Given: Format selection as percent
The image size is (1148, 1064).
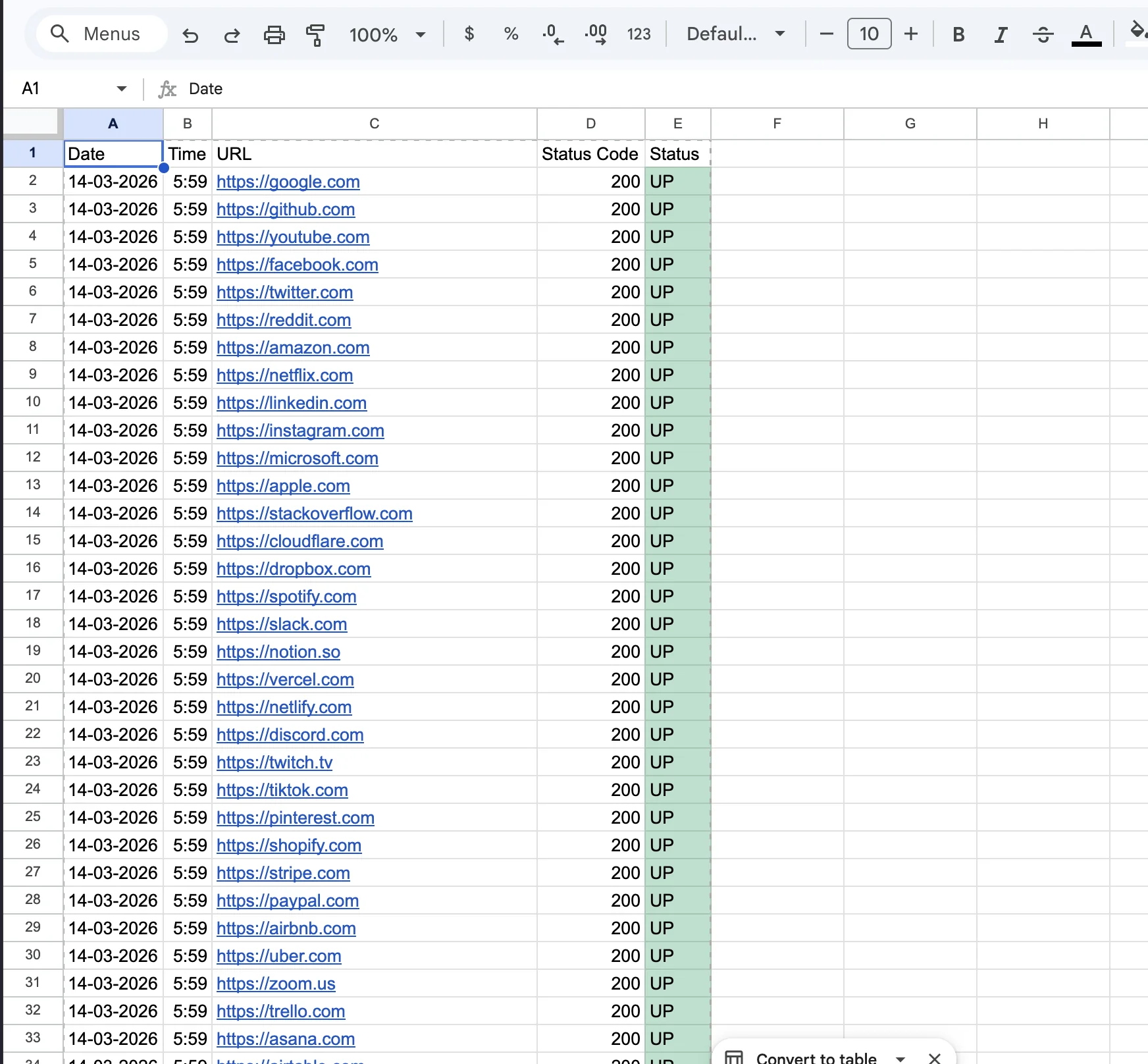Looking at the screenshot, I should pyautogui.click(x=510, y=34).
